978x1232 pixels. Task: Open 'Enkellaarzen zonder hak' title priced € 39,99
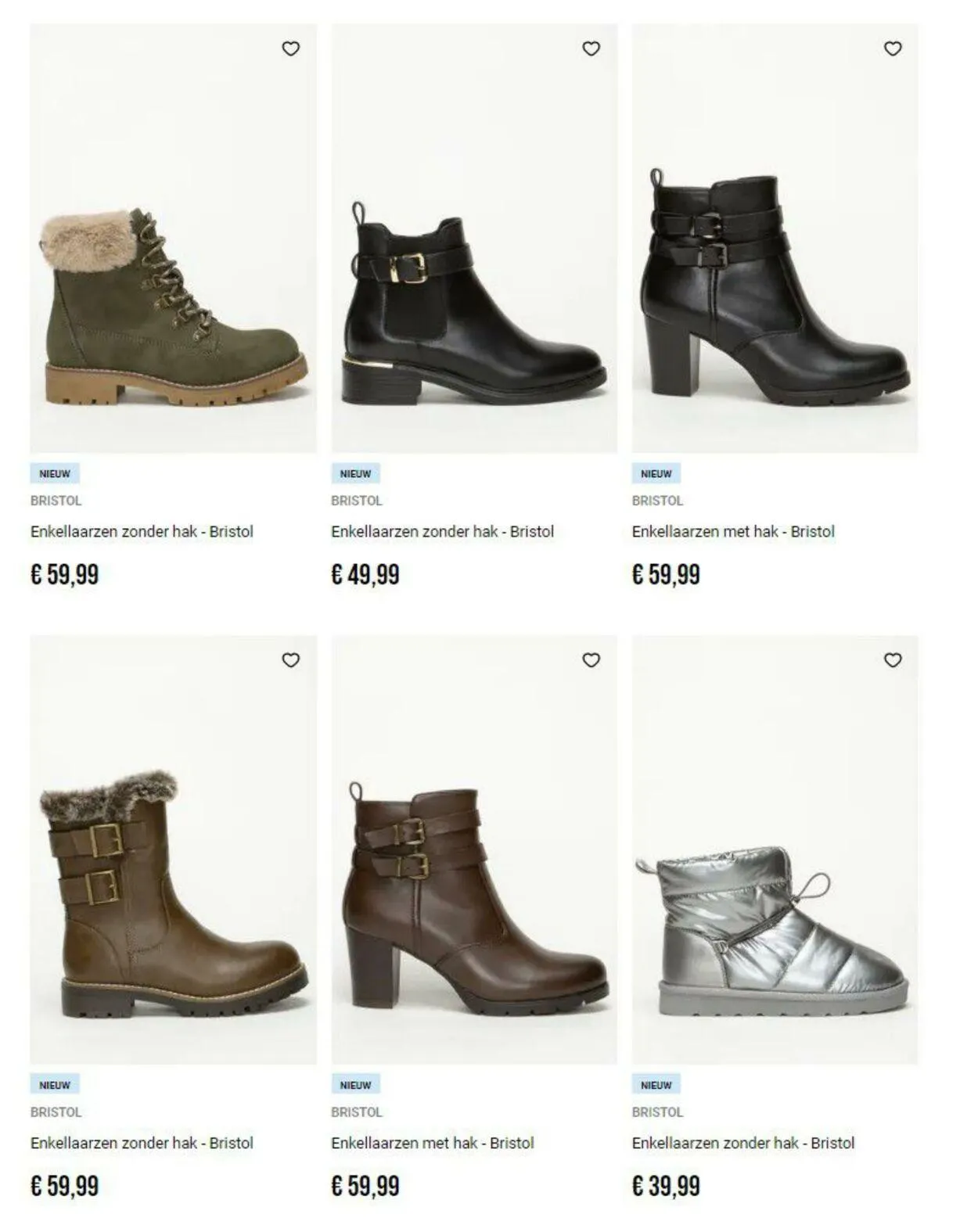pyautogui.click(x=743, y=1143)
